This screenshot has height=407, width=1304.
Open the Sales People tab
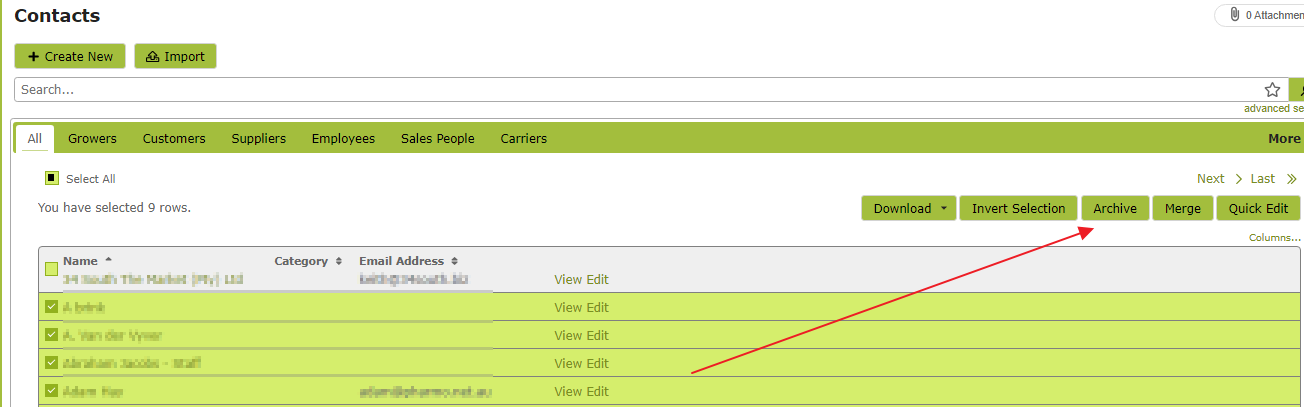[438, 139]
